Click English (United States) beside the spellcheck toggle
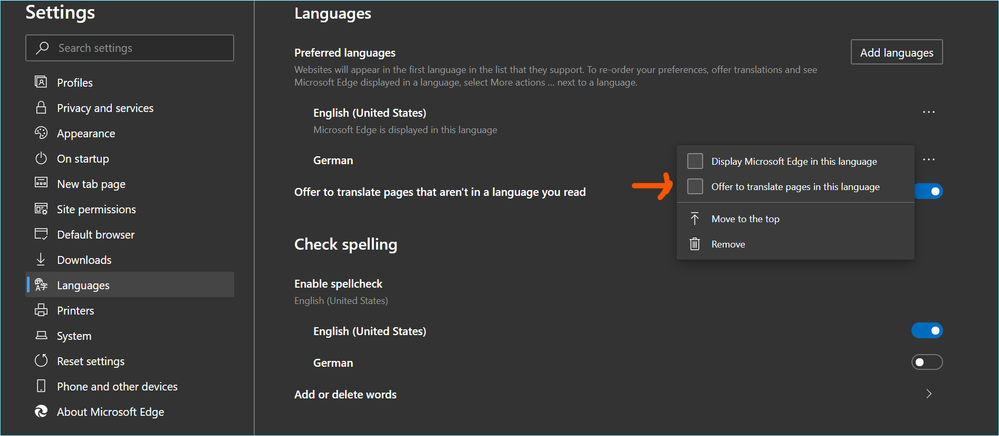The image size is (999, 436). coord(370,331)
